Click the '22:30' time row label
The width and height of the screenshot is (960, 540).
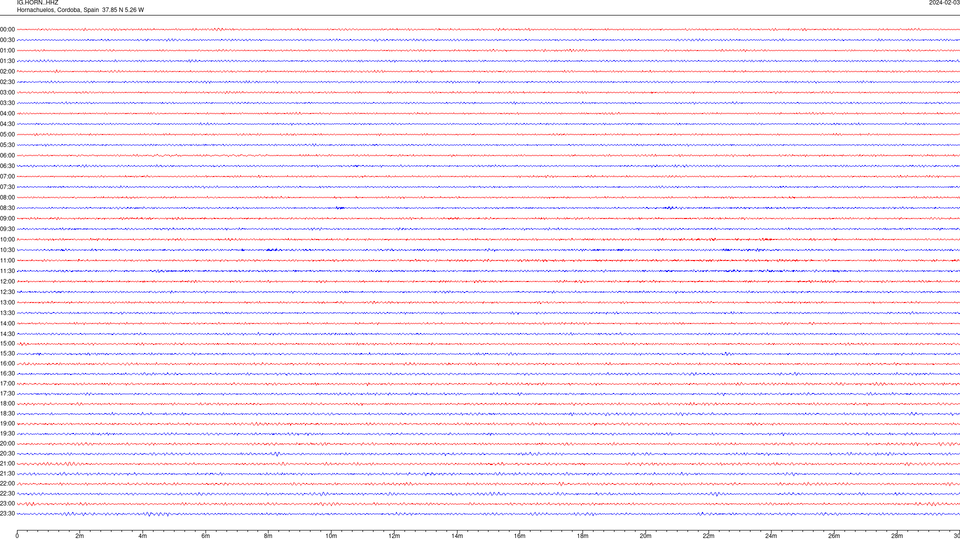(7, 493)
